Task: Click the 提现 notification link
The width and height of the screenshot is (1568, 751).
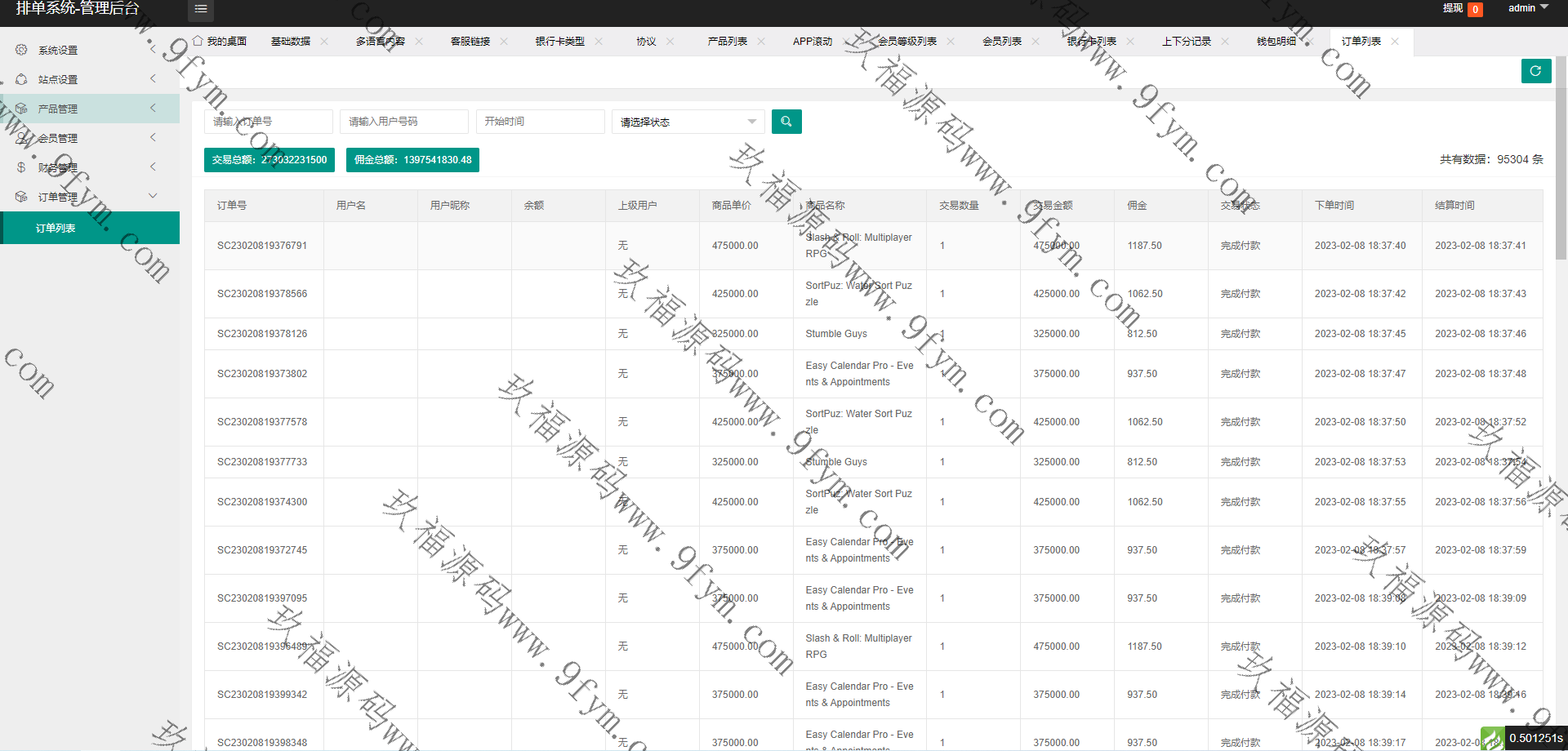Action: 1452,8
